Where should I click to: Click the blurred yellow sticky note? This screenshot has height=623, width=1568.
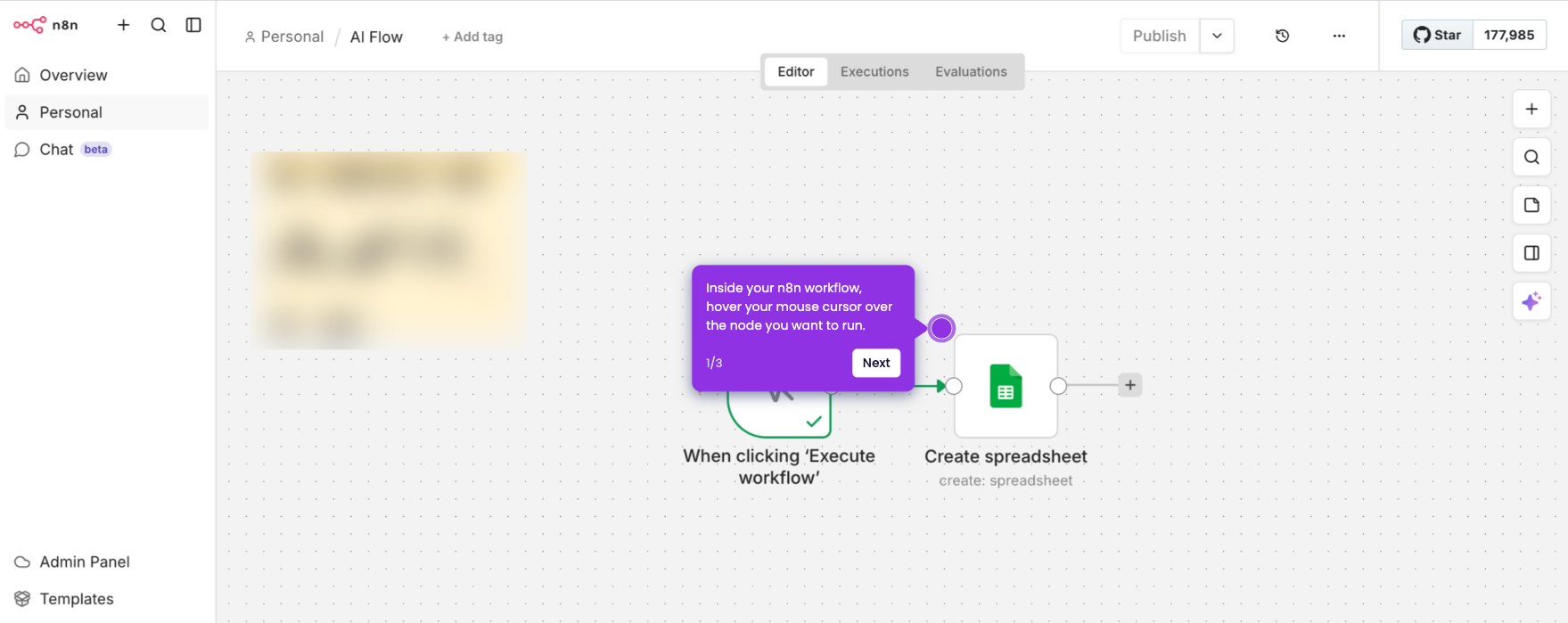(389, 250)
